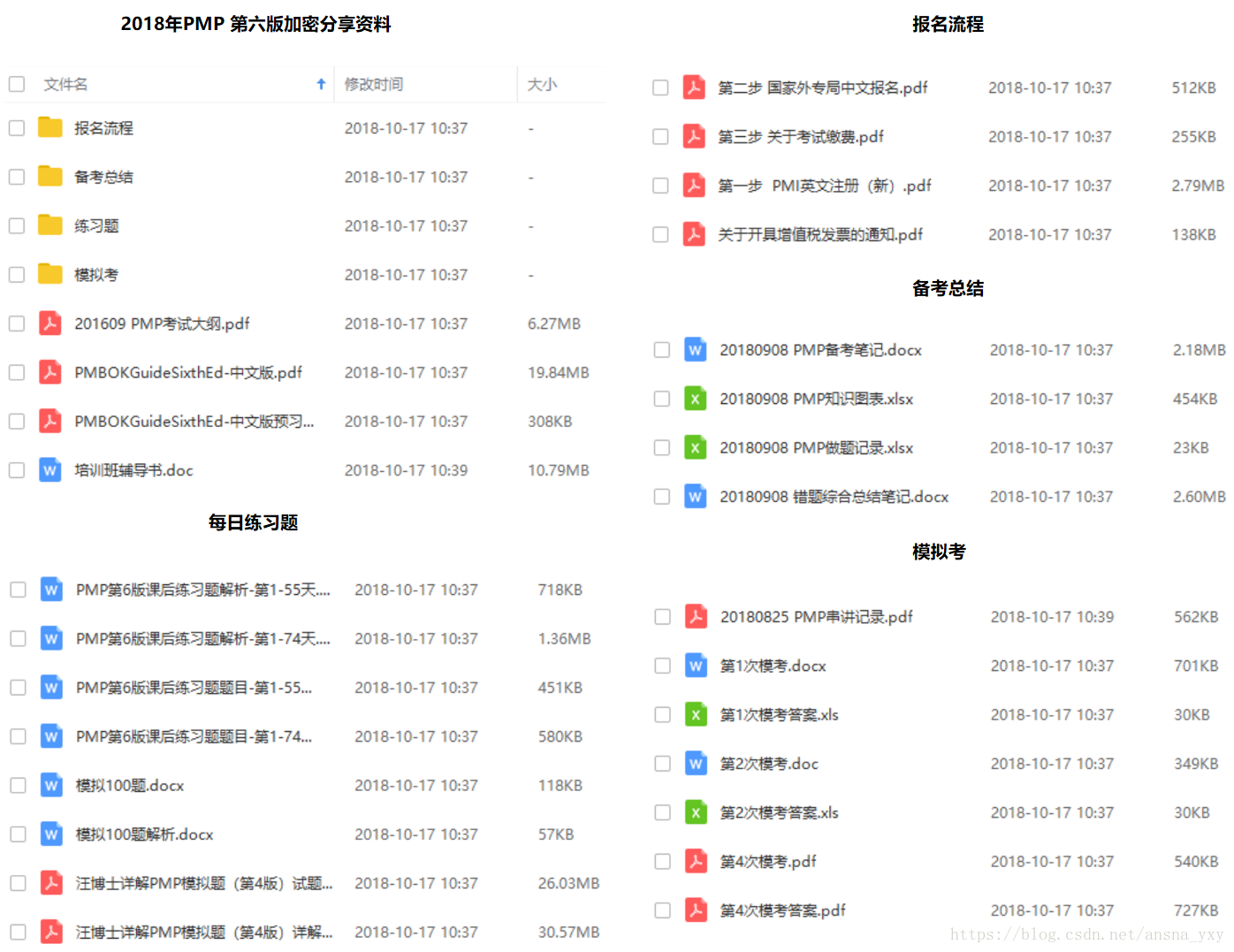Open file name 第2次模考.doc
1234x952 pixels.
click(769, 763)
